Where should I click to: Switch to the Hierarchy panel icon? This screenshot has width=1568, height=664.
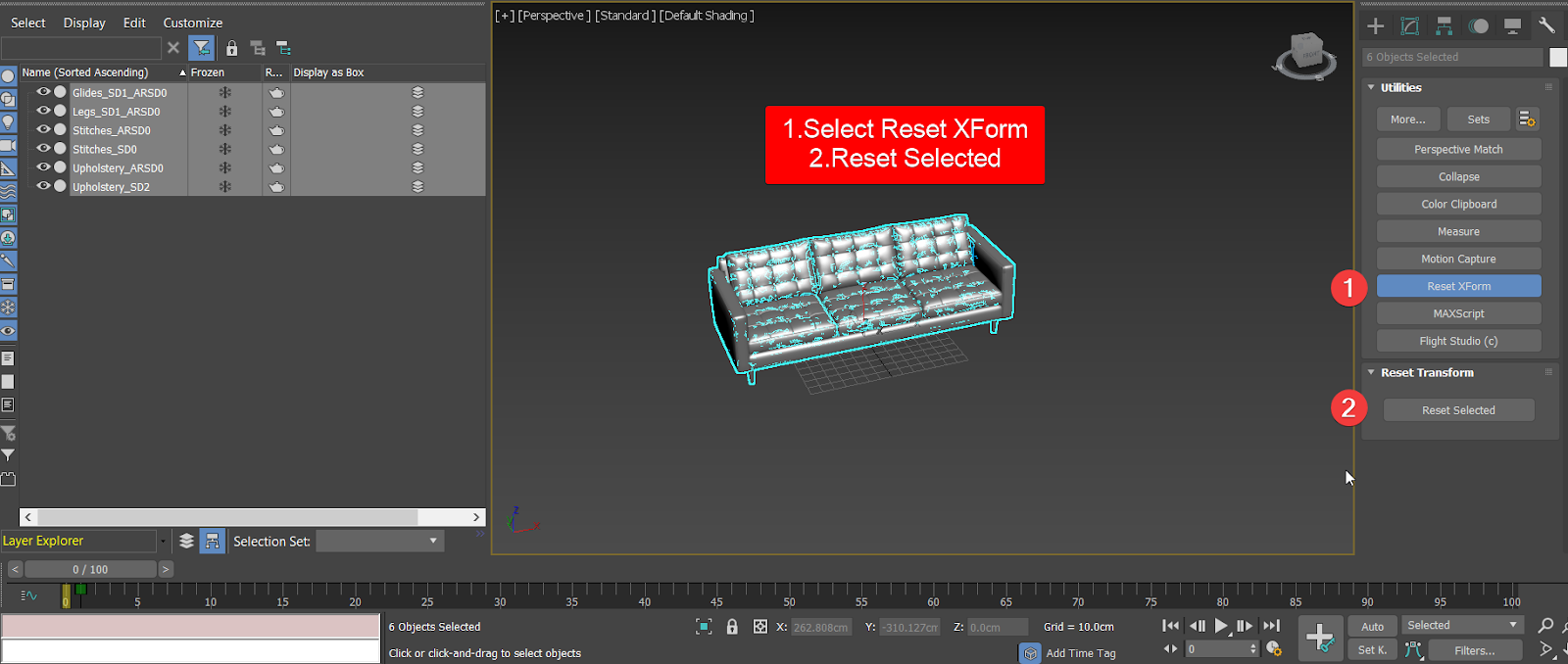(1445, 26)
